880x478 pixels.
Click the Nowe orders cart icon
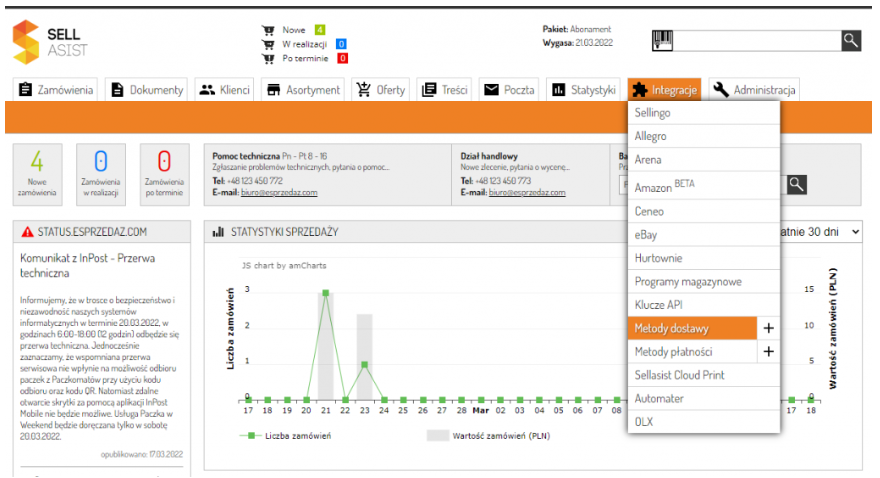coord(268,30)
